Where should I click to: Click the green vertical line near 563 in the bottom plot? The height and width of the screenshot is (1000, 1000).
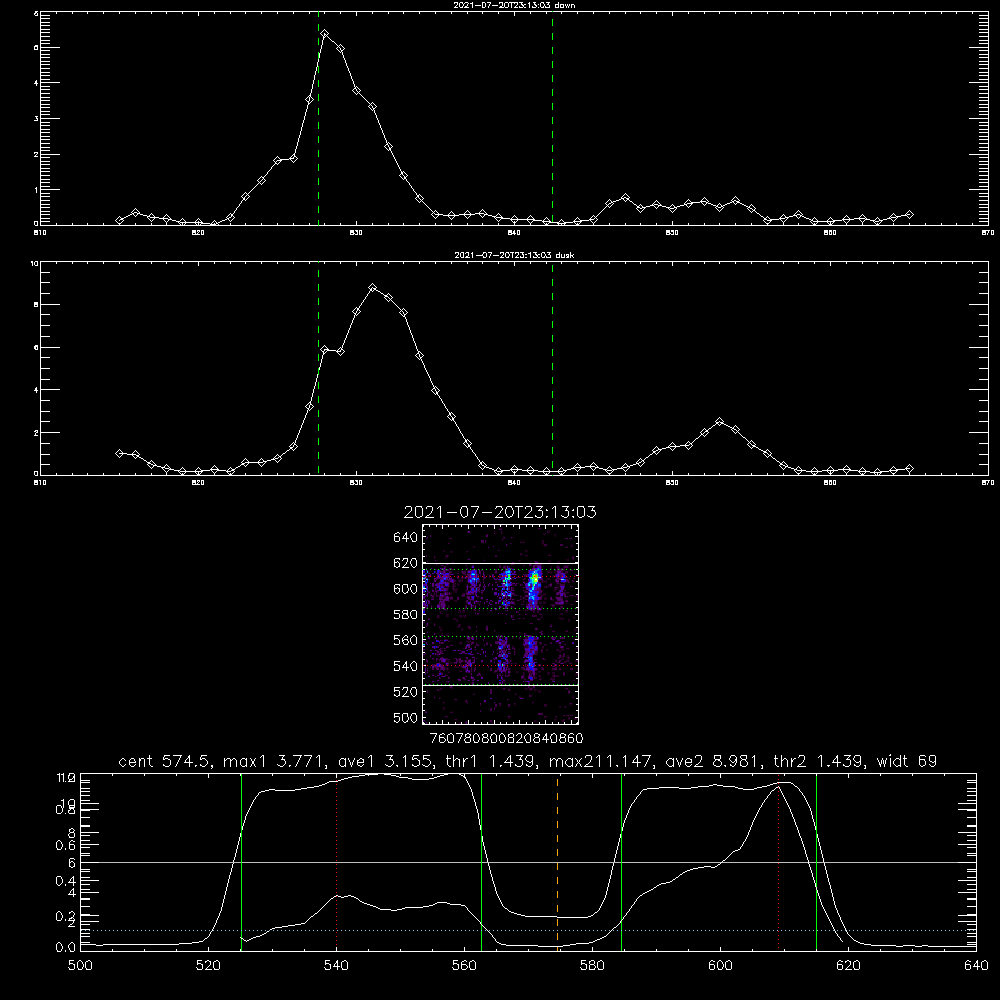[482, 861]
